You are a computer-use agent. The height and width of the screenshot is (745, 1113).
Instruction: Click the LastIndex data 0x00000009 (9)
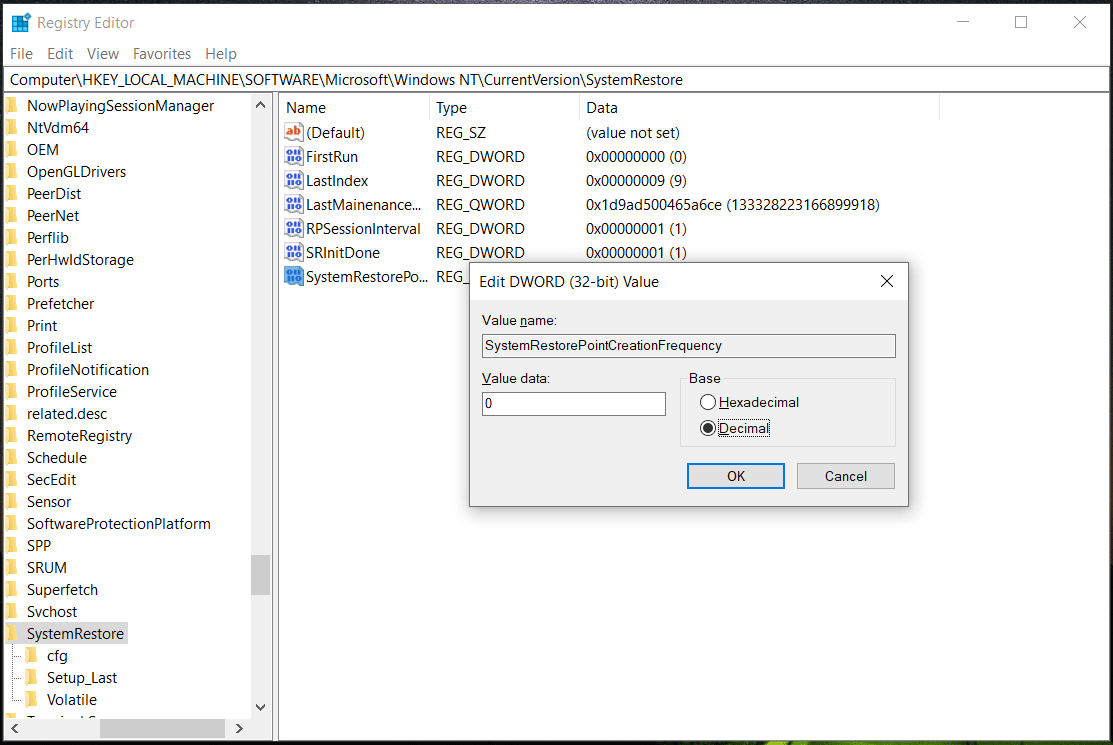click(636, 181)
